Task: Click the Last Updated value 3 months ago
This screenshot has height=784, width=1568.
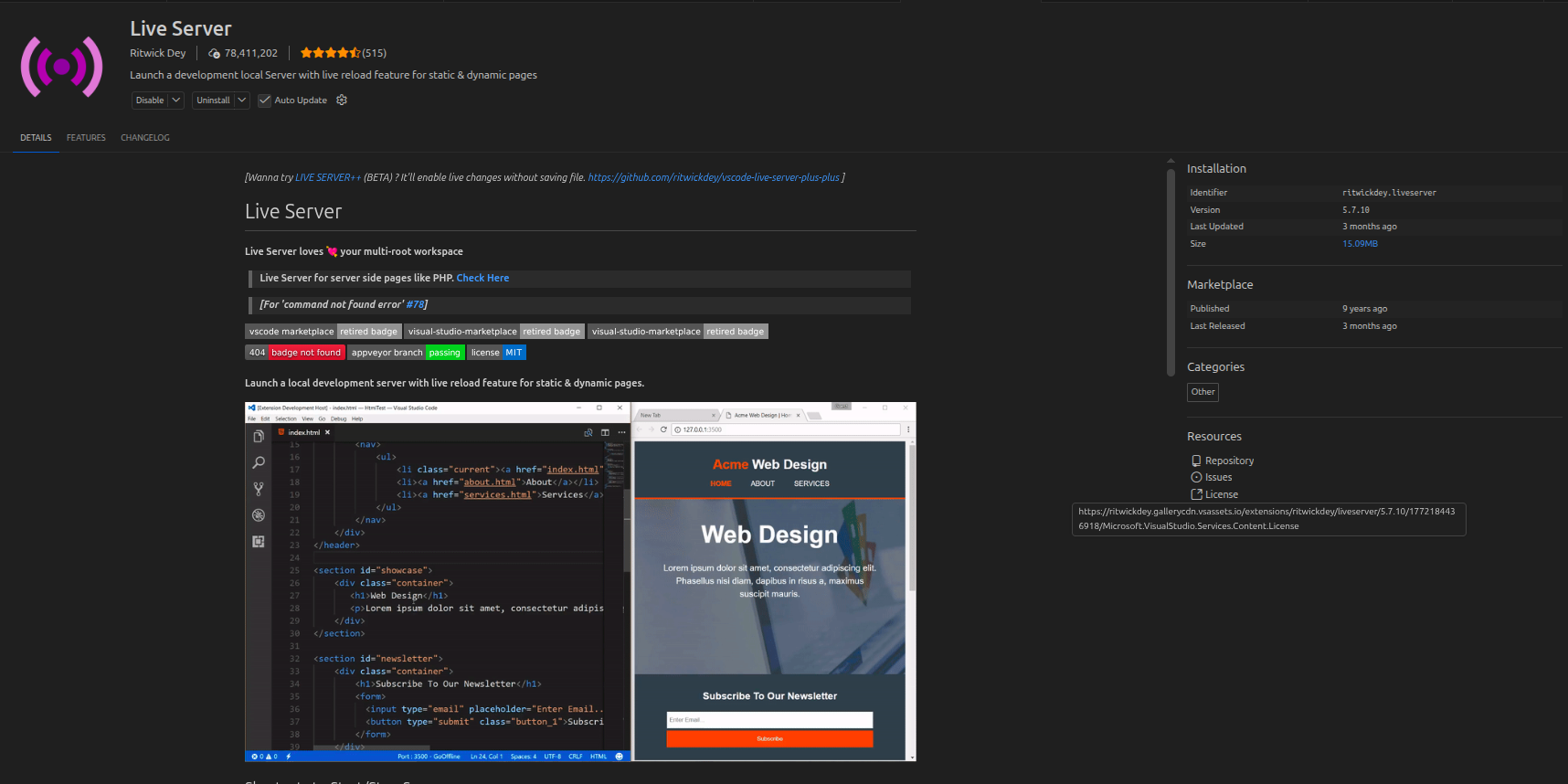Action: pos(1369,227)
